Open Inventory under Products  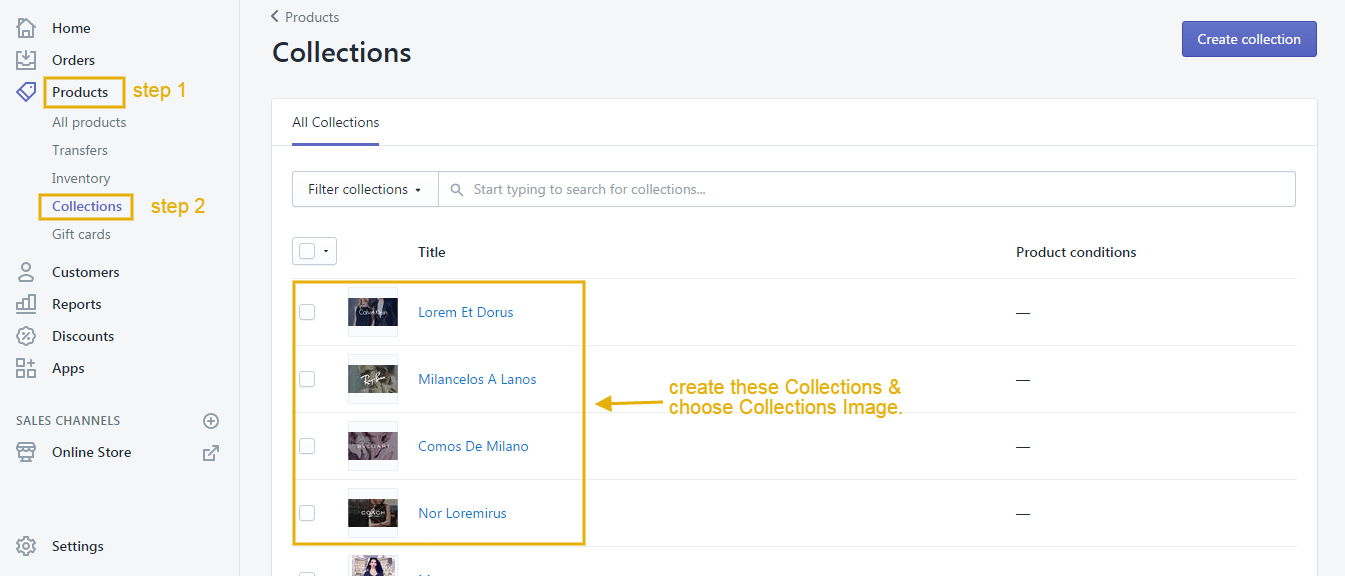point(81,178)
